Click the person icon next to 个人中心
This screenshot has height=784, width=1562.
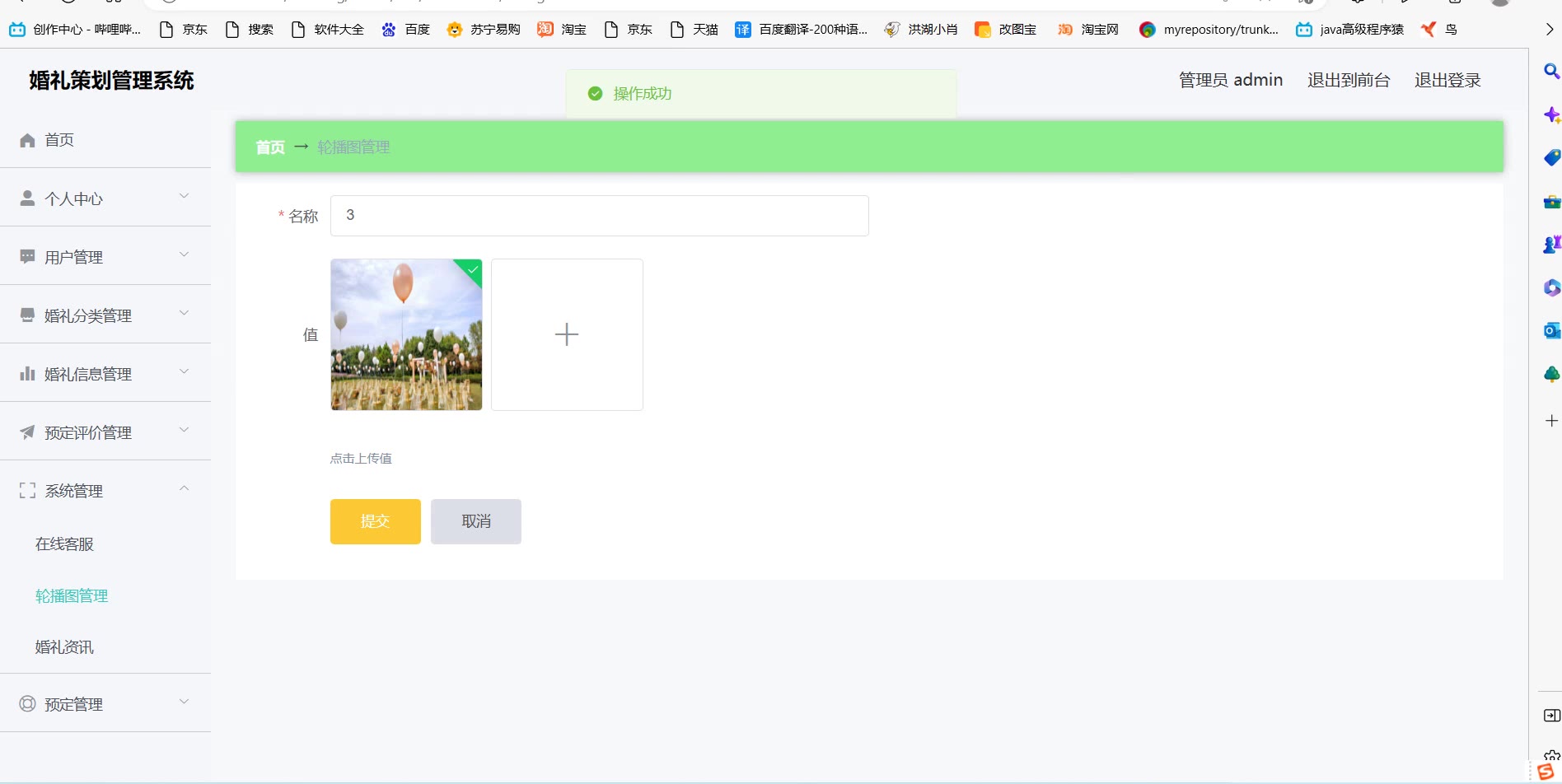coord(27,198)
